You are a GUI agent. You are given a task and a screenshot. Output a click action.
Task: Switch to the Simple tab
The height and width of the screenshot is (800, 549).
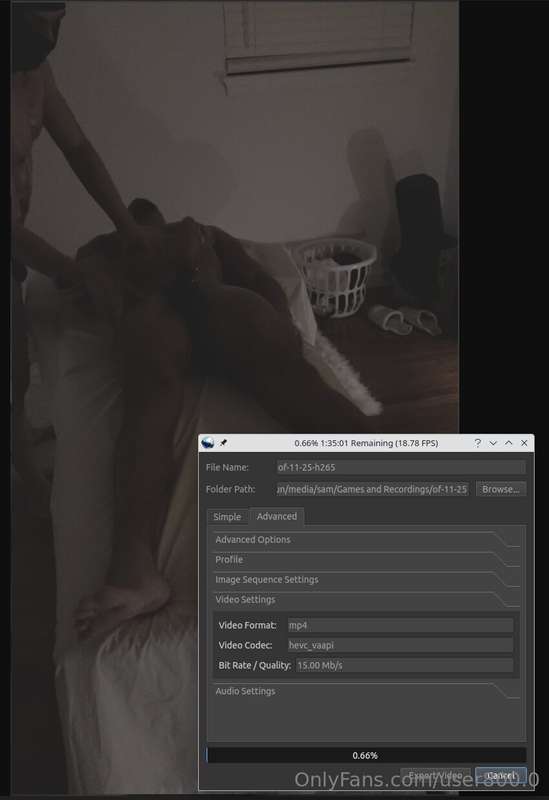(x=227, y=517)
